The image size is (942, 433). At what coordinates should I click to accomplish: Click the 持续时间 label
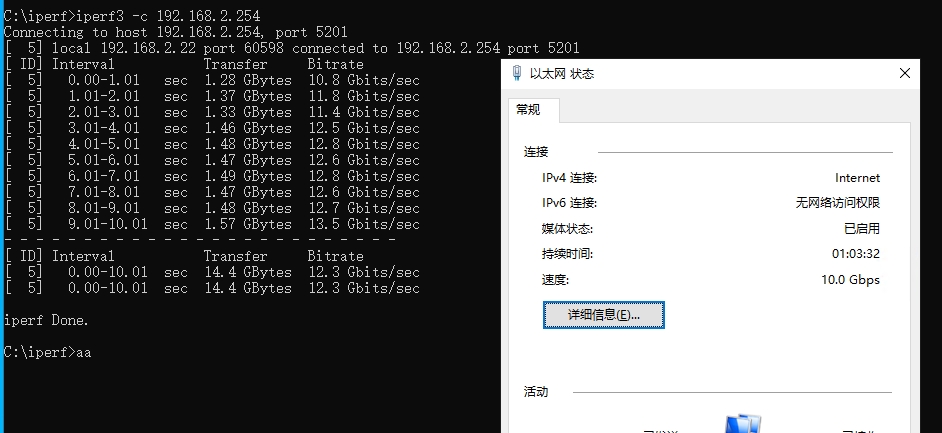click(x=567, y=254)
